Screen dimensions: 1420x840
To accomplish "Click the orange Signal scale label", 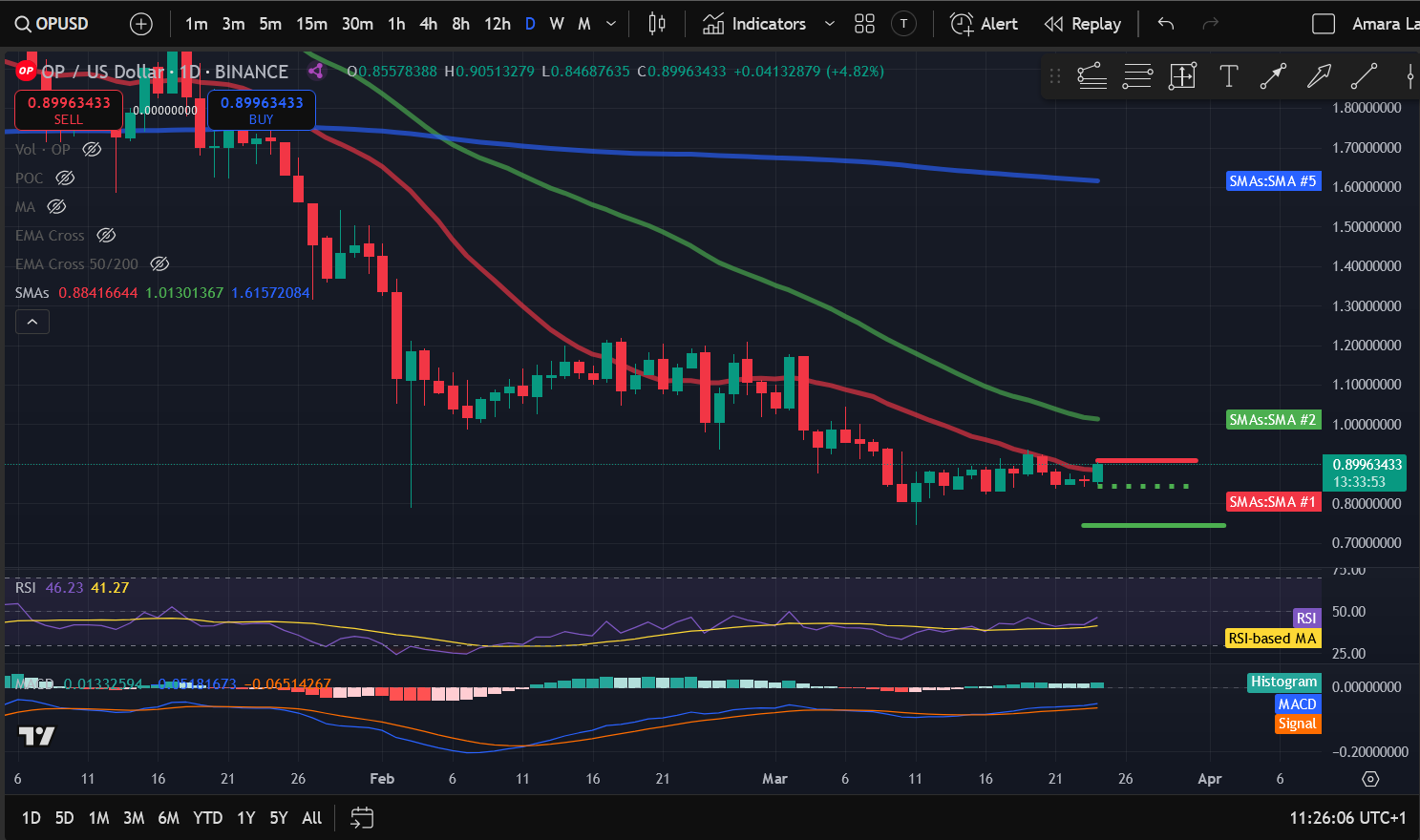I will pos(1298,724).
